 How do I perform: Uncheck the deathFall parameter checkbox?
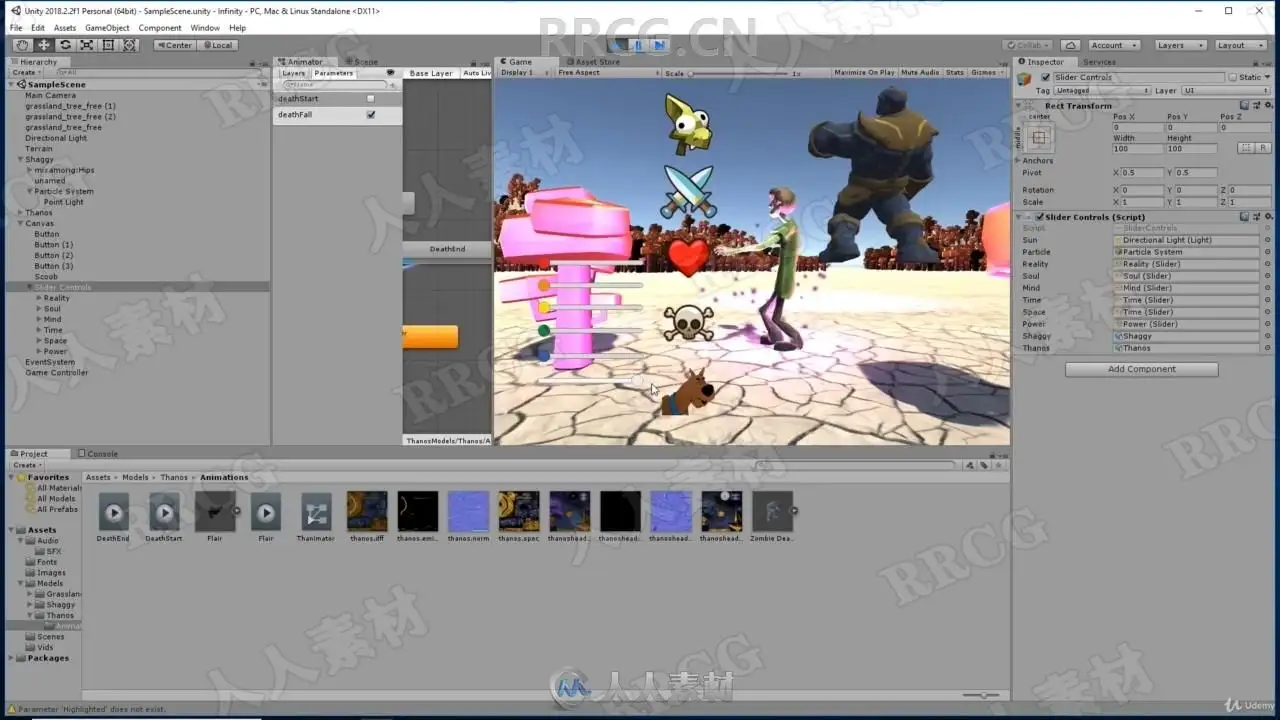tap(371, 115)
